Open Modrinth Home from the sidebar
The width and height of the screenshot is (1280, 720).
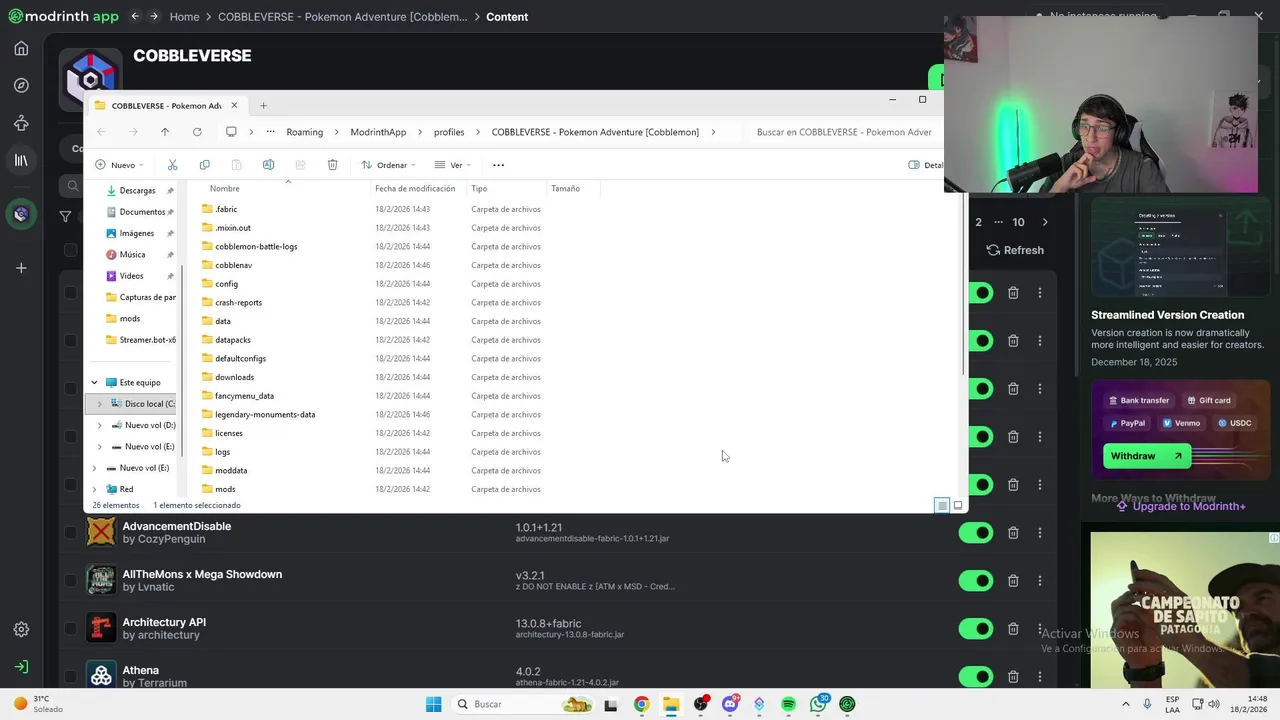click(x=21, y=48)
